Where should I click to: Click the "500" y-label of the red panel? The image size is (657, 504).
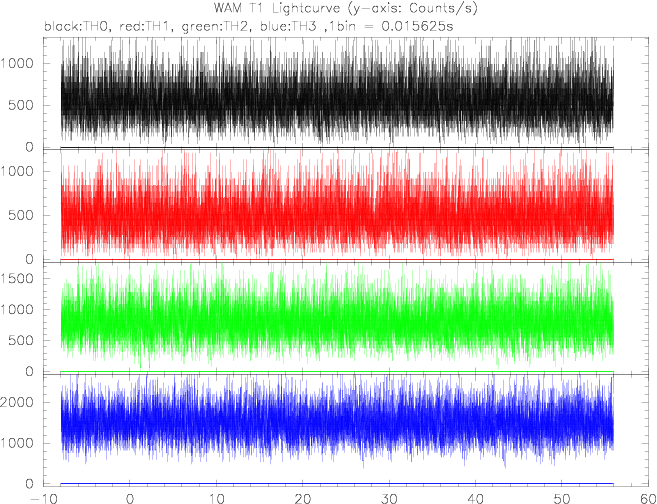21,216
